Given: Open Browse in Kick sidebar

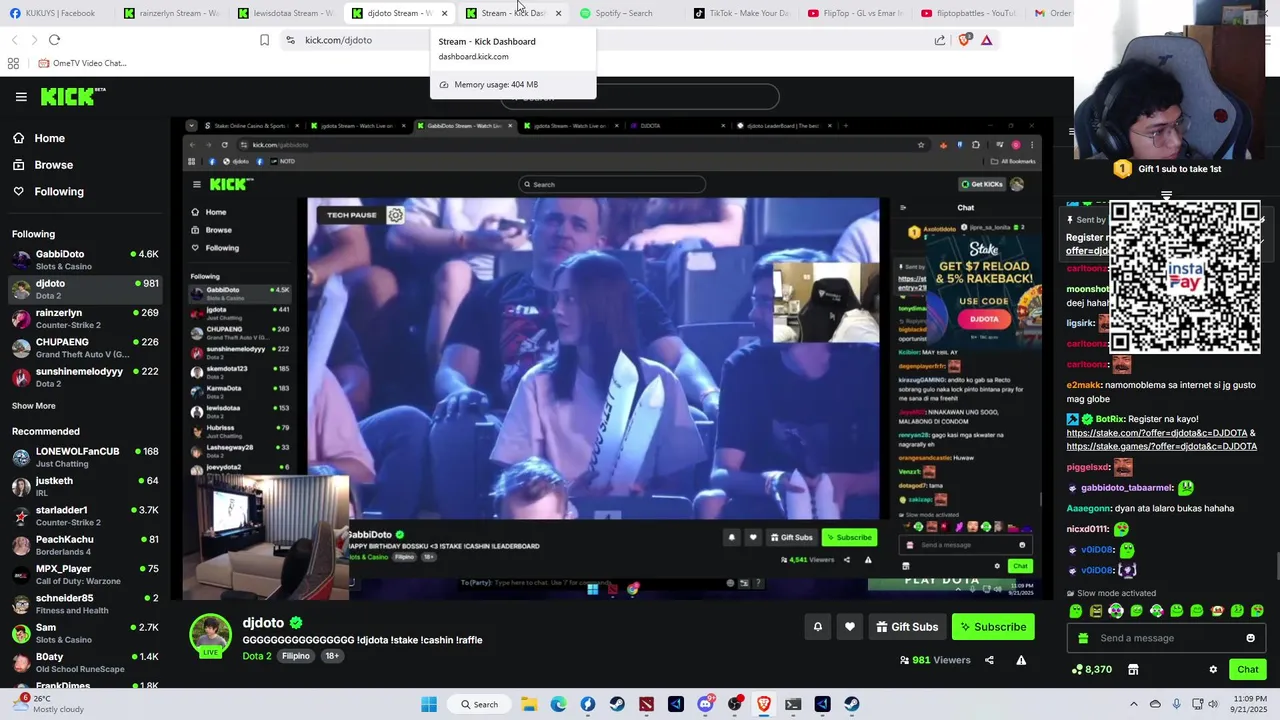Looking at the screenshot, I should click(x=85, y=165).
